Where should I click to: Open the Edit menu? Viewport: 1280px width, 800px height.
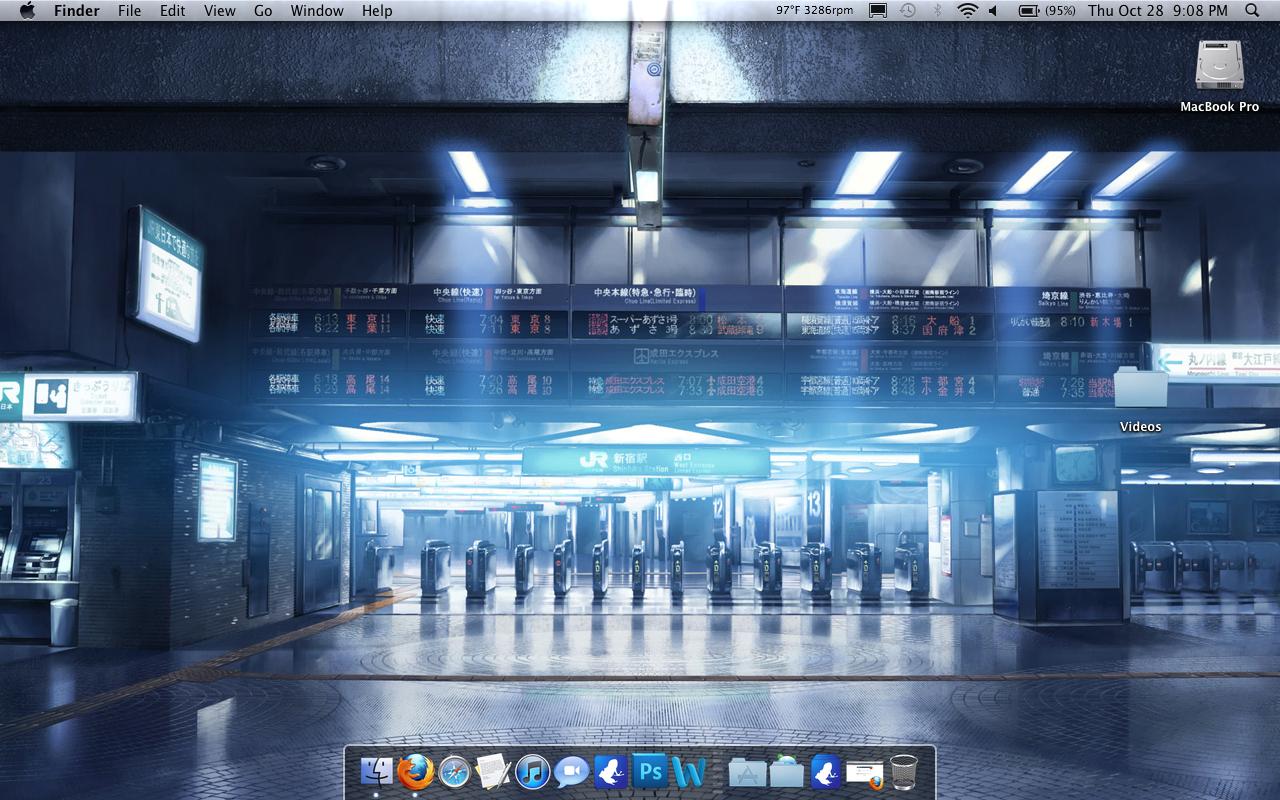[173, 10]
